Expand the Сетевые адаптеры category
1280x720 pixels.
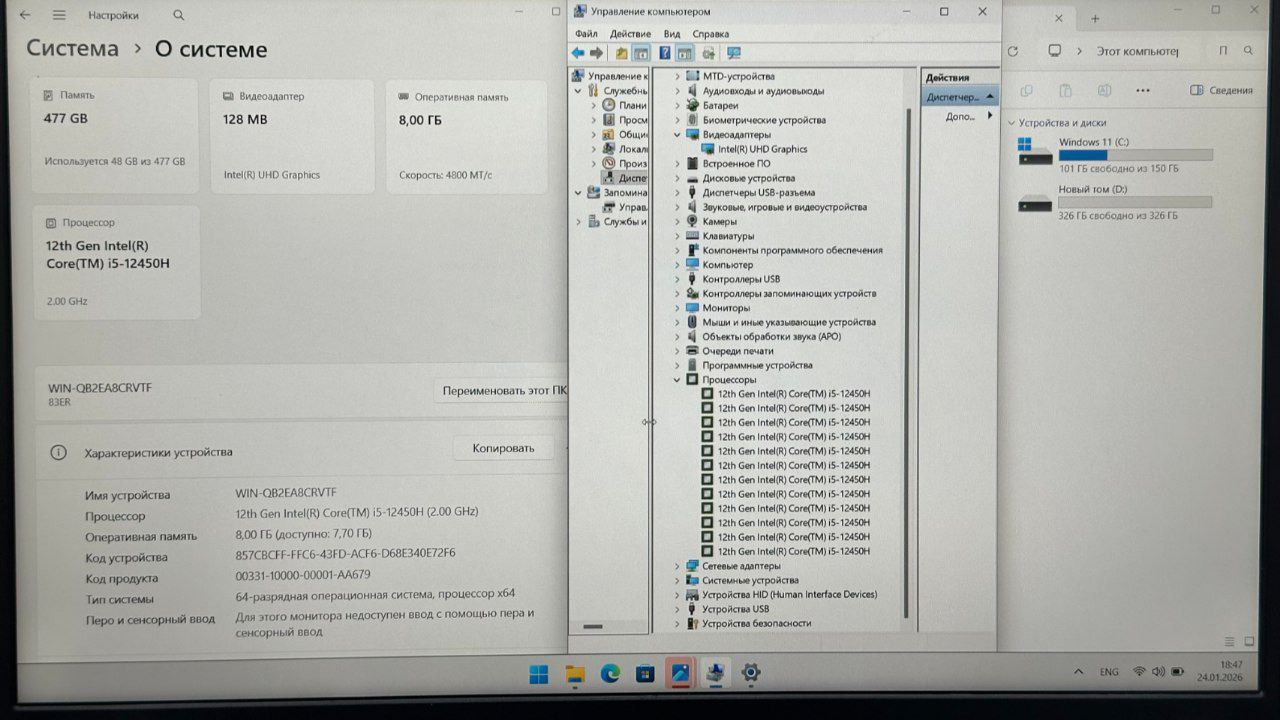[x=677, y=566]
